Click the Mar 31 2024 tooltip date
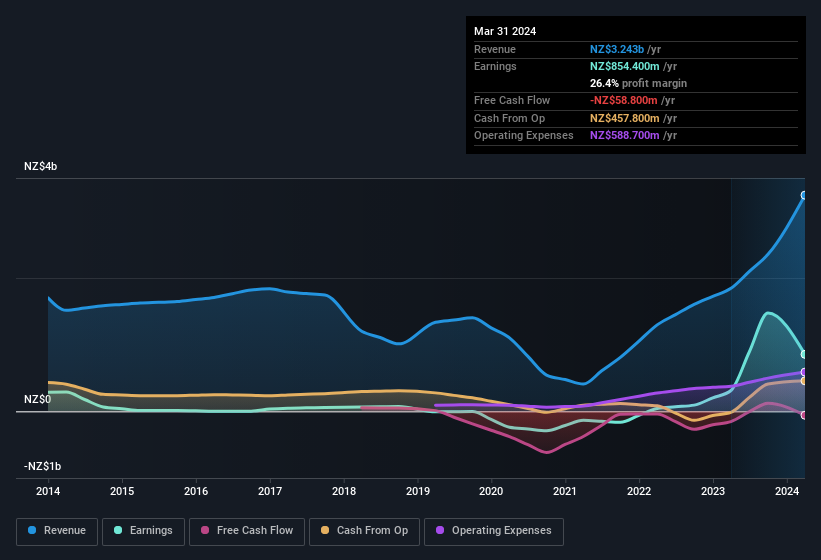The height and width of the screenshot is (560, 821). pos(505,31)
